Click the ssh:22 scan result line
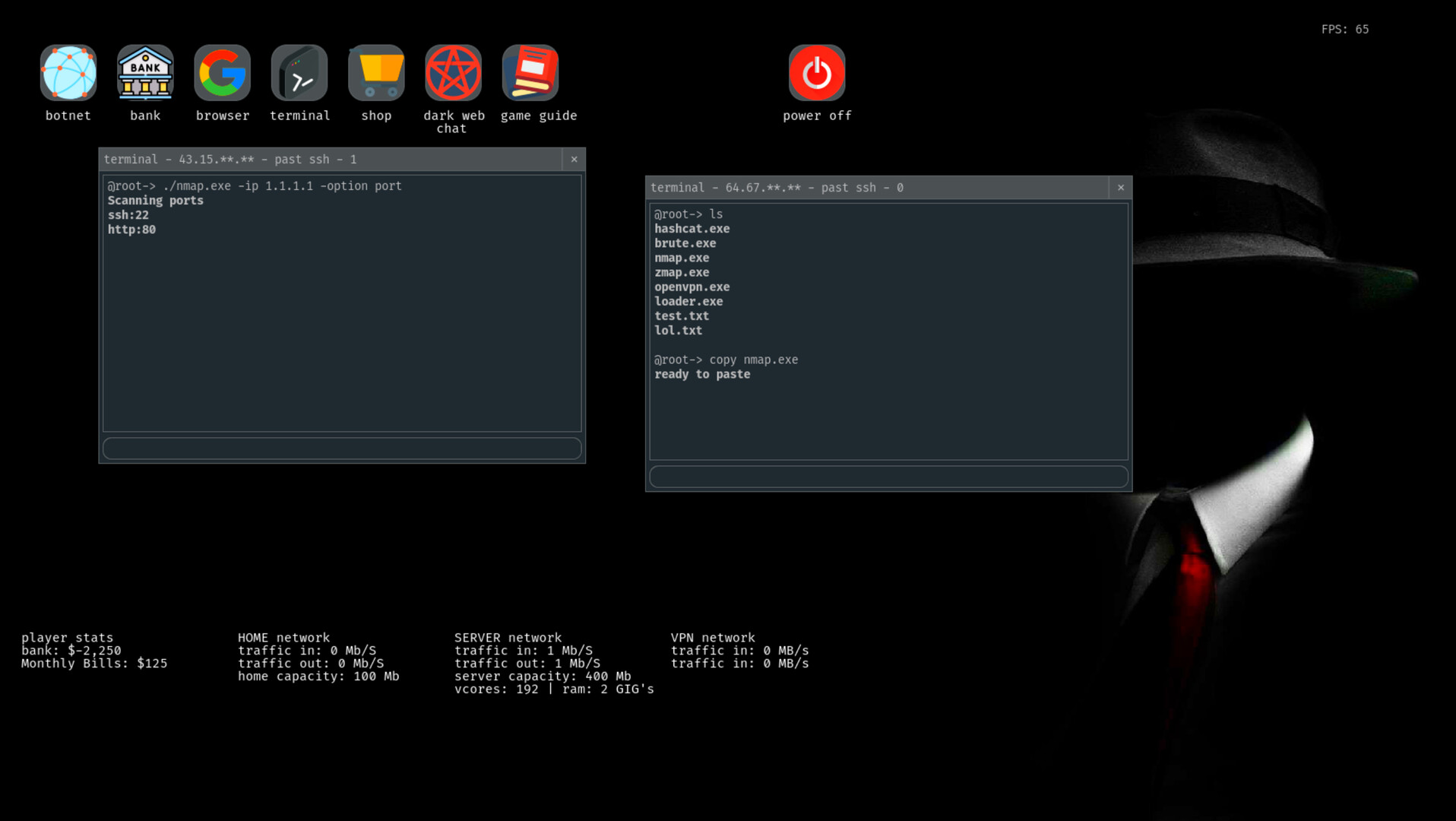 click(x=128, y=215)
